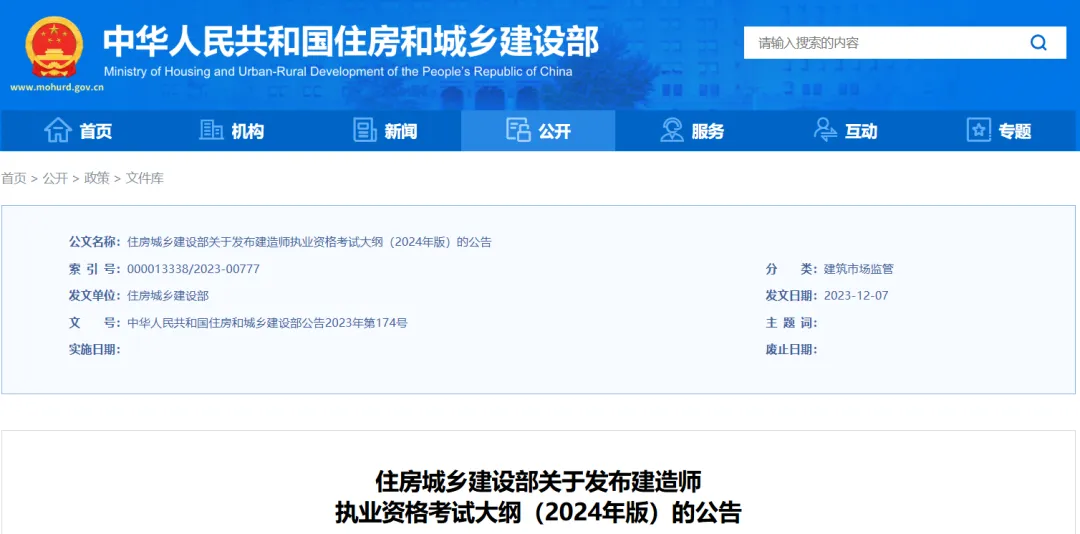Click the magnifier search icon
This screenshot has height=534, width=1080.
(1038, 43)
